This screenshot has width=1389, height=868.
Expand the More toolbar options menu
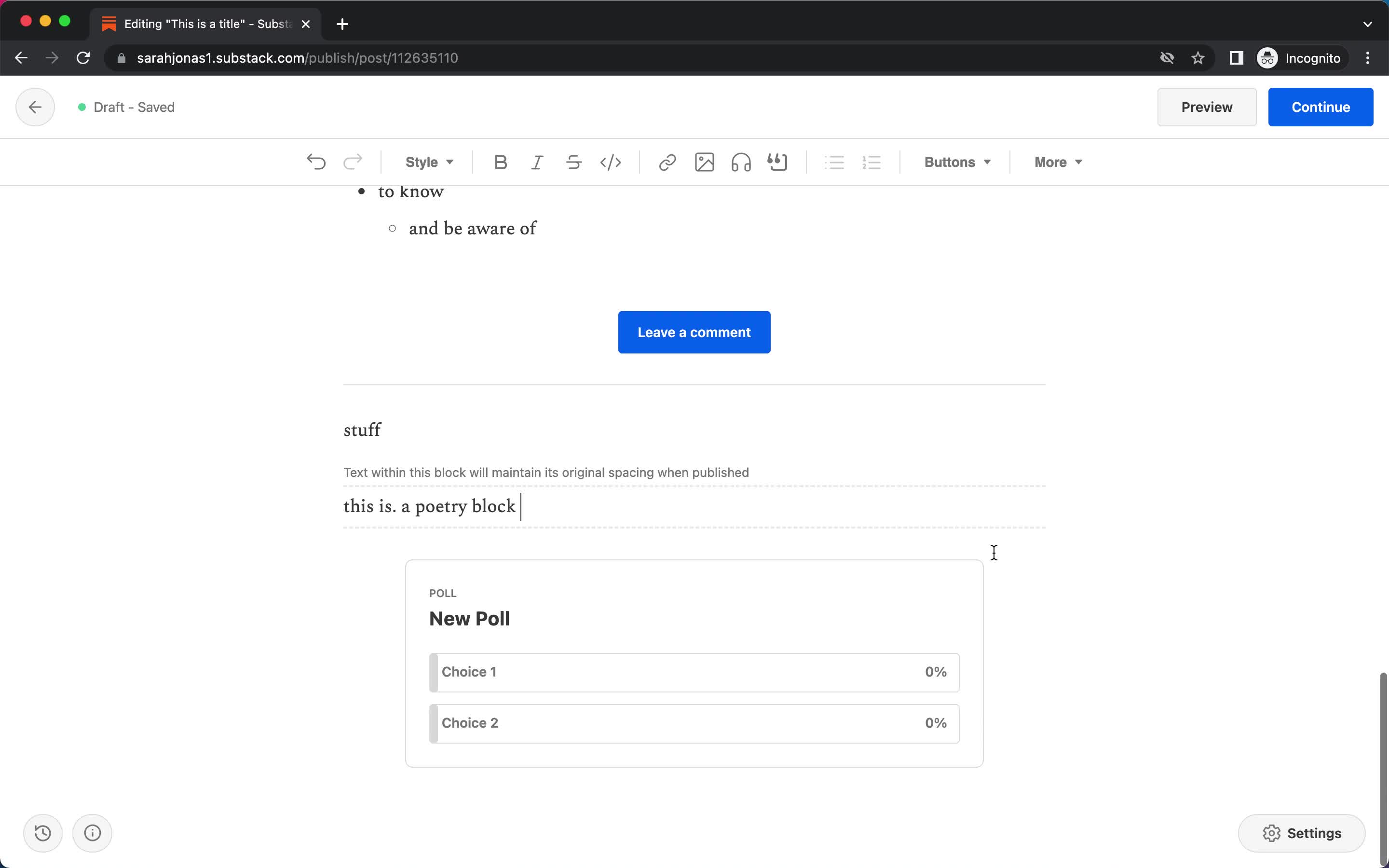[x=1056, y=161]
